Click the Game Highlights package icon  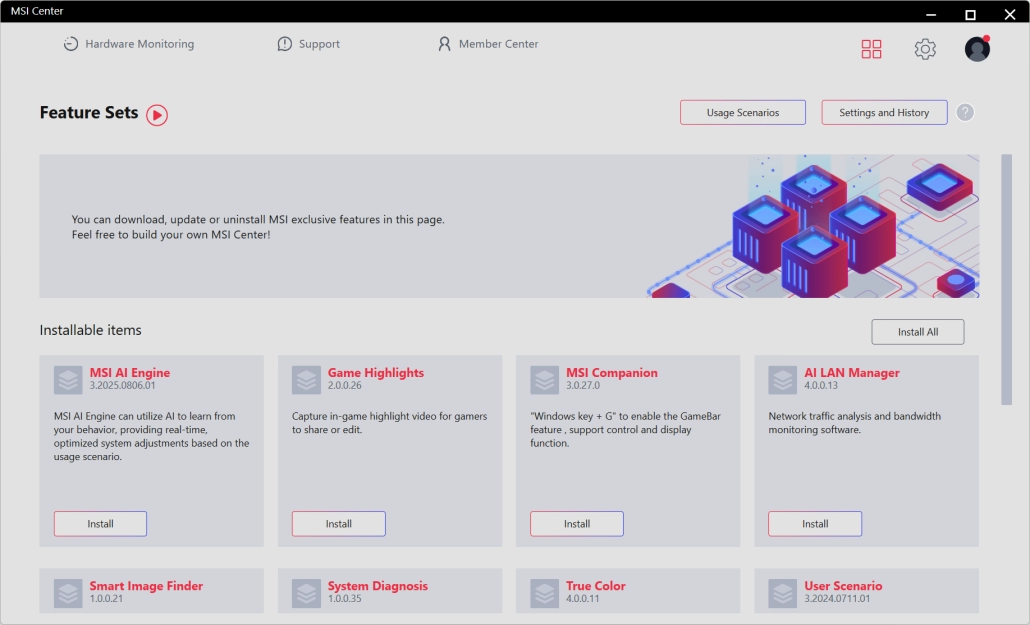click(306, 380)
